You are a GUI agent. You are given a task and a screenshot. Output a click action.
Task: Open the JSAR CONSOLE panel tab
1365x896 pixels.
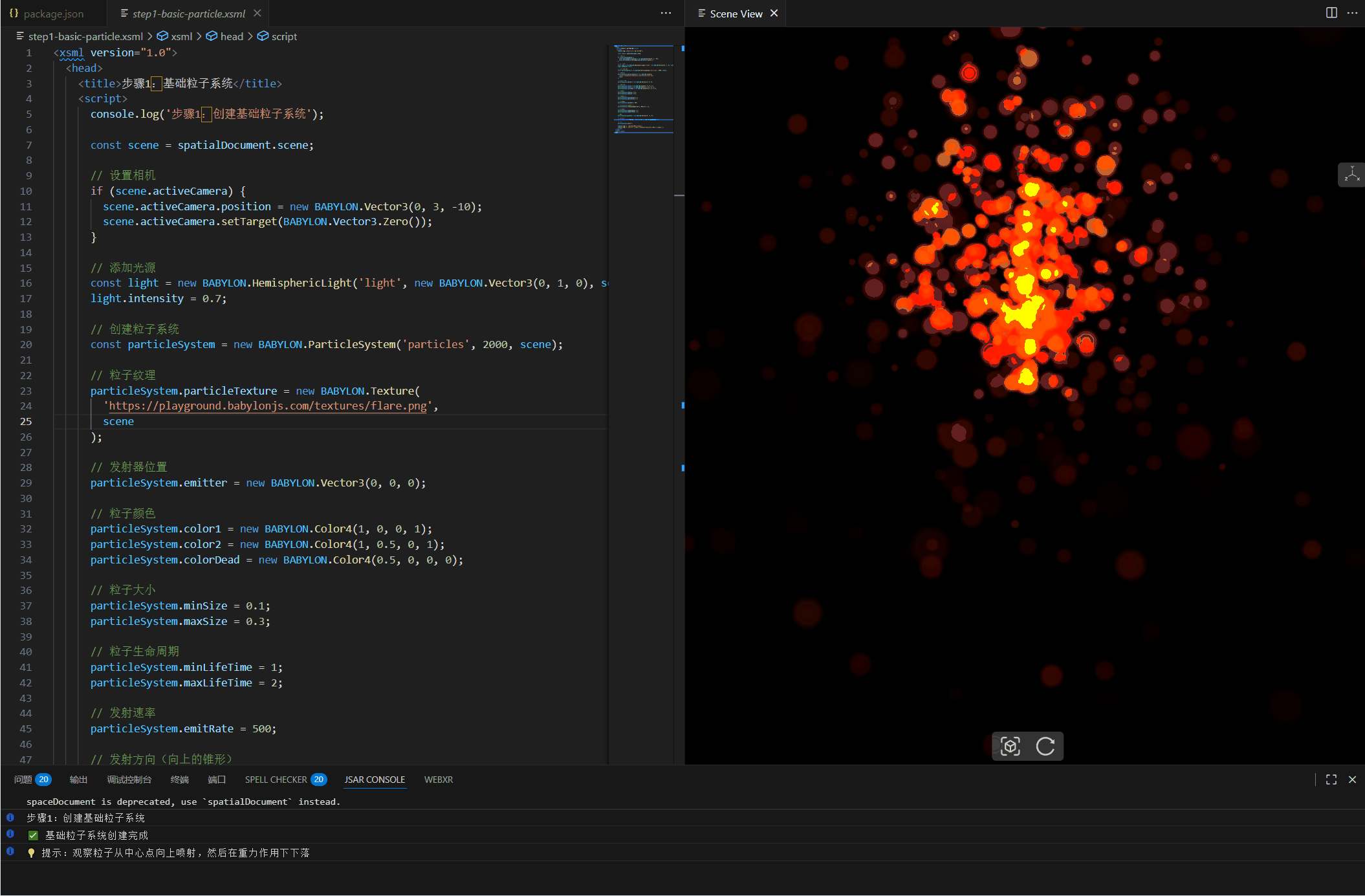pyautogui.click(x=375, y=780)
